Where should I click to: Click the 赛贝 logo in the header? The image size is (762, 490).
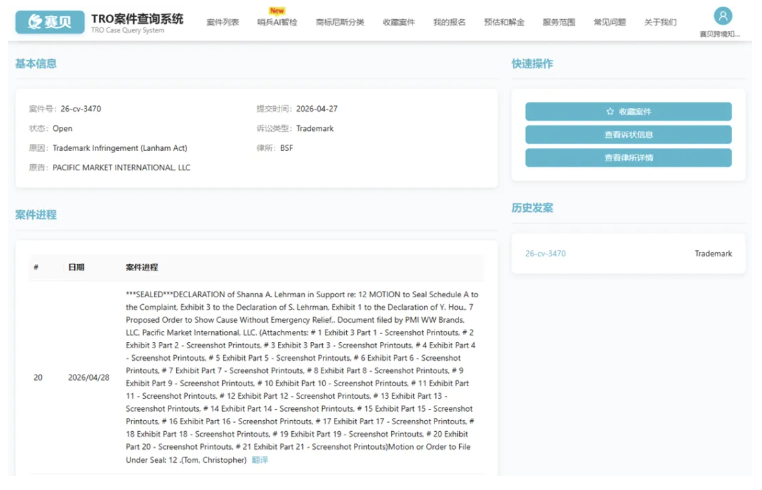50,21
